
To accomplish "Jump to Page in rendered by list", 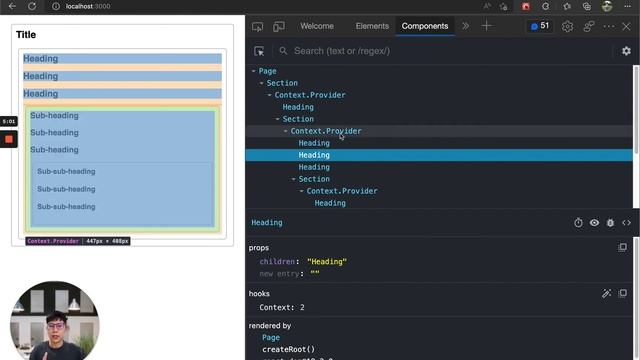I will point(271,338).
